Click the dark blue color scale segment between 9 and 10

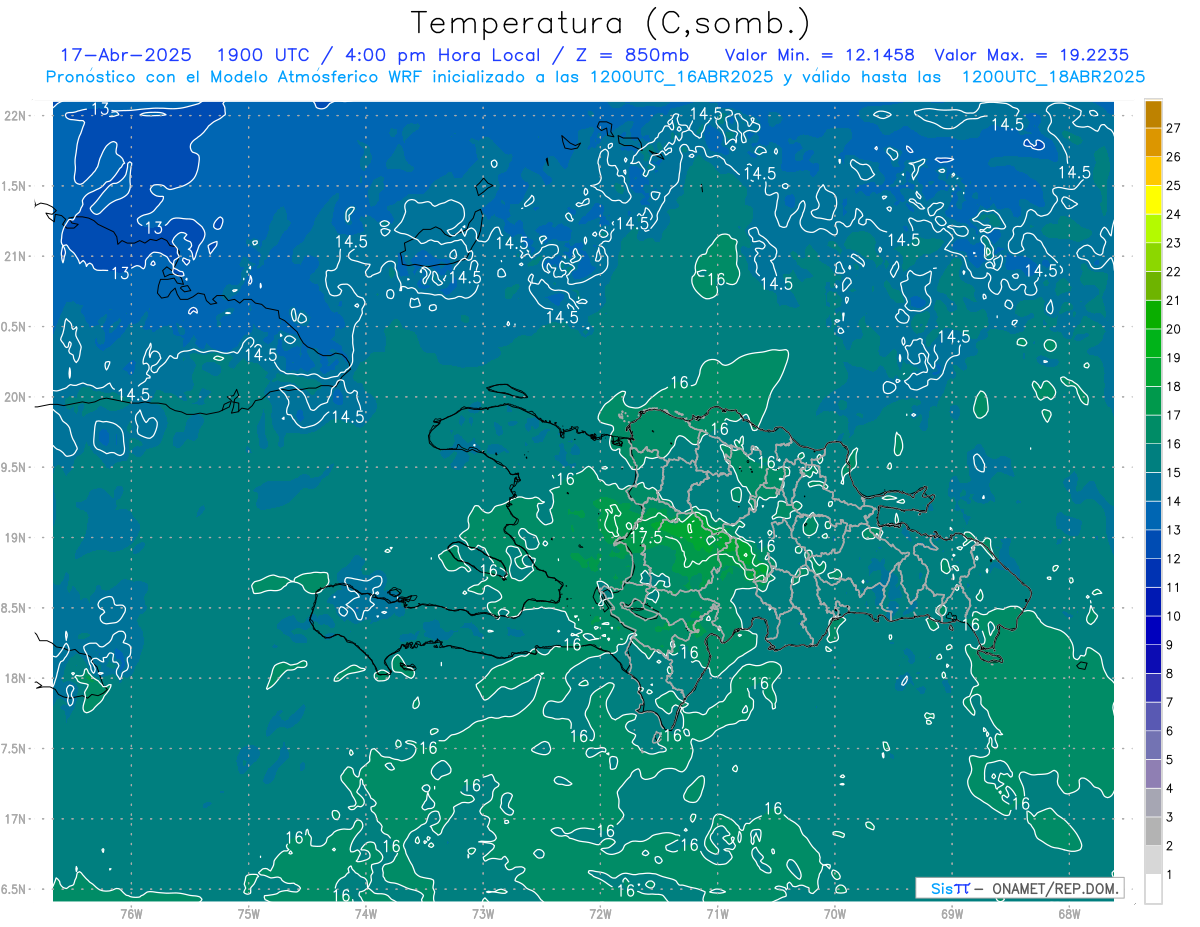tap(1153, 630)
